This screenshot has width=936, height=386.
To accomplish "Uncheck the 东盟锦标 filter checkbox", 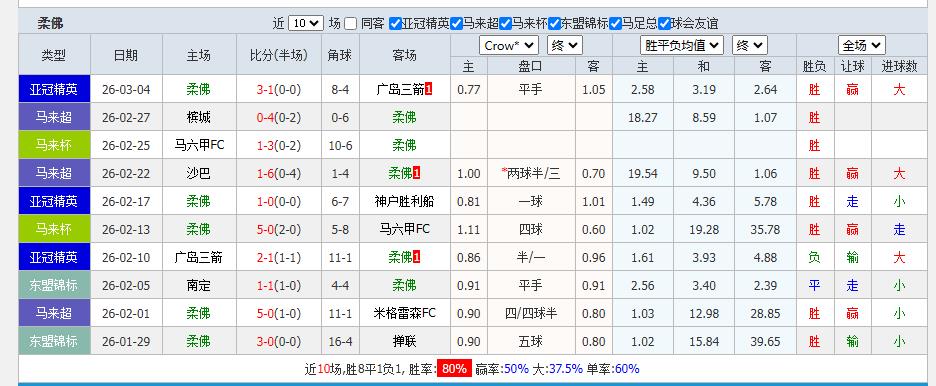I will (554, 23).
